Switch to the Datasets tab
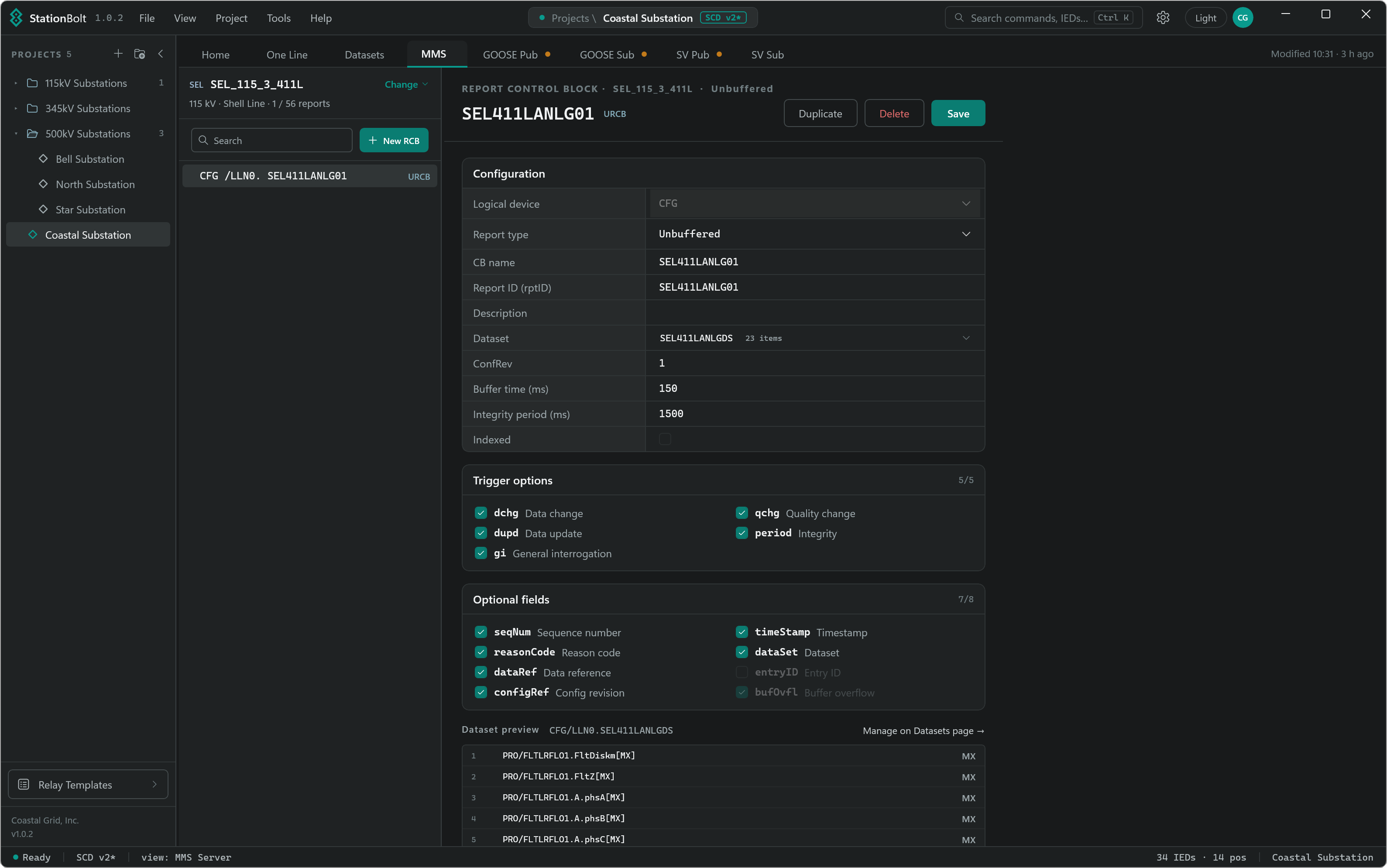 tap(364, 55)
